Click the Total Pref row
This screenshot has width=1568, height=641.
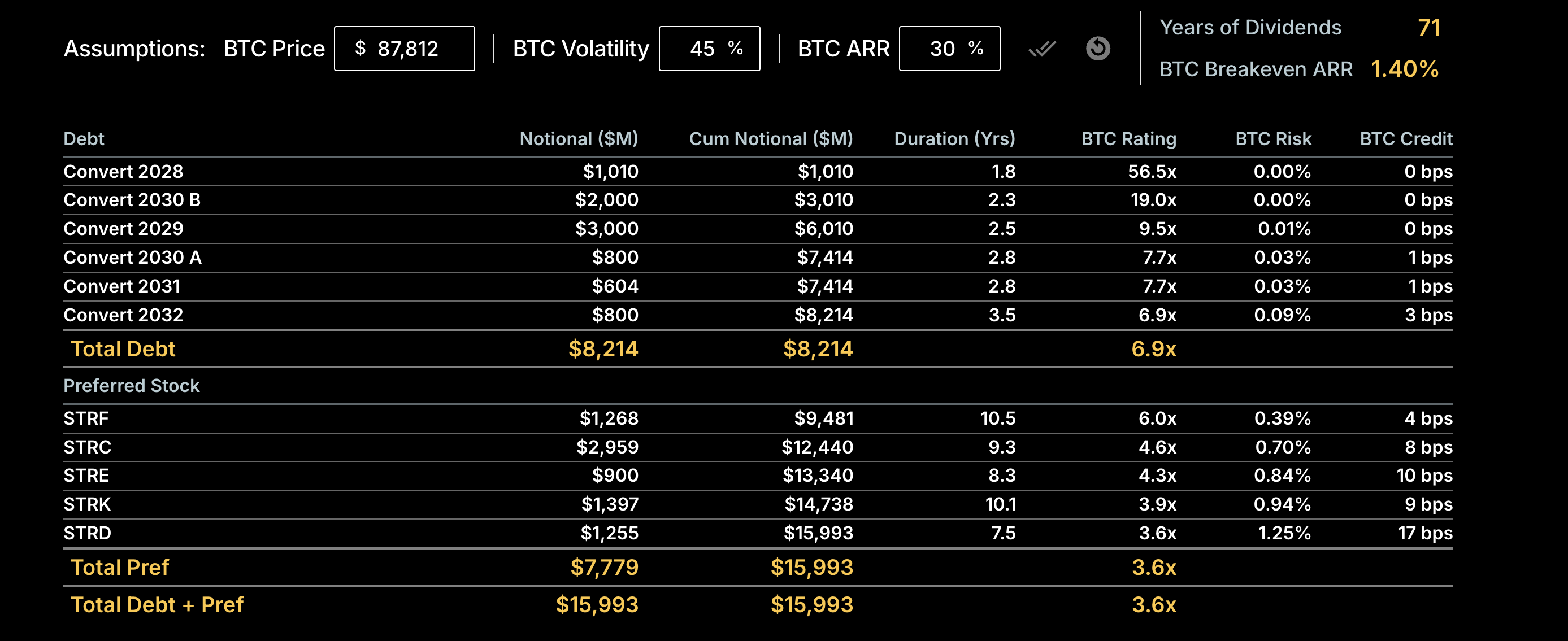(x=120, y=567)
